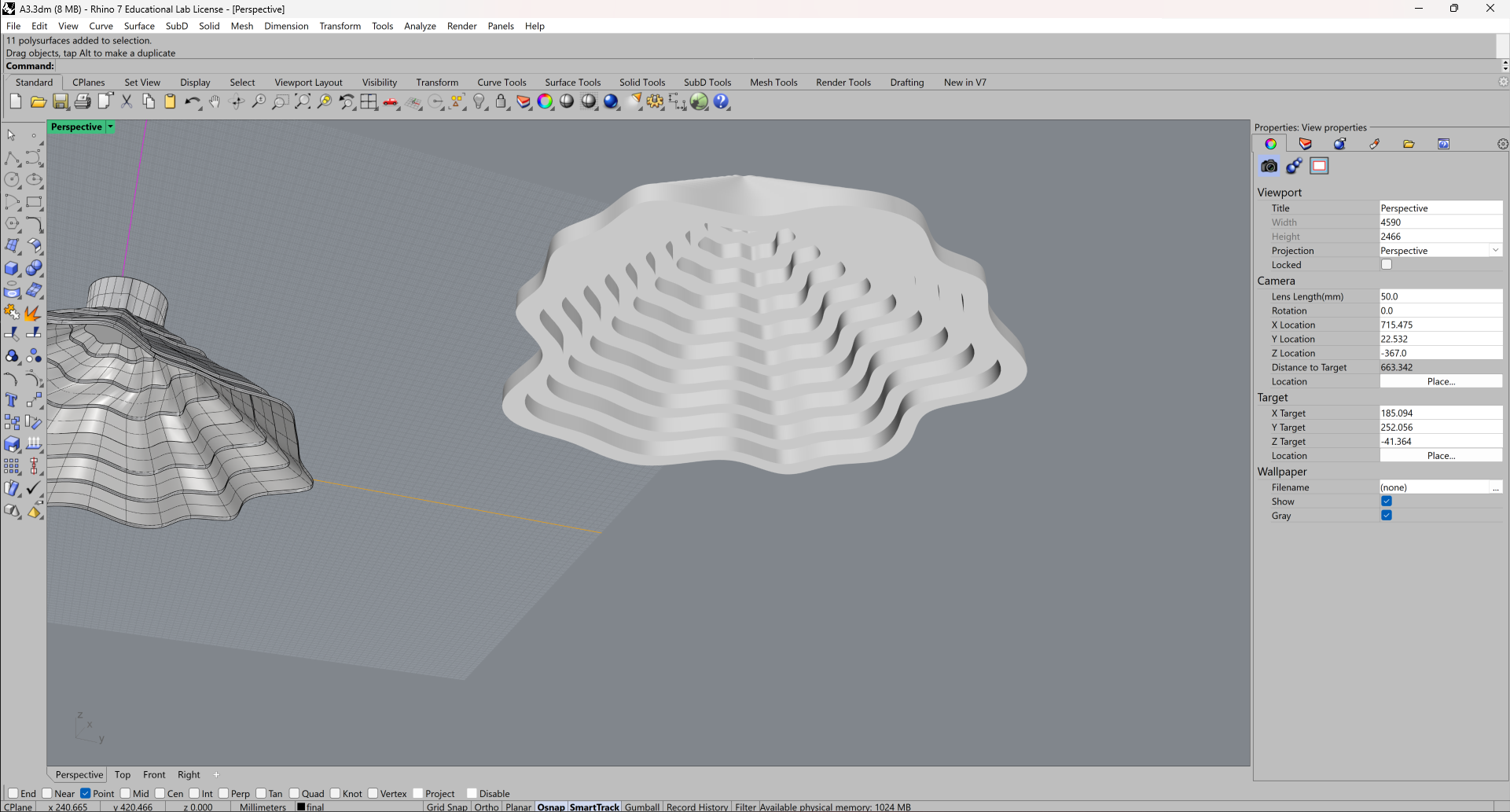This screenshot has width=1510, height=812.
Task: Enable the Cen osnap checkbox
Action: coord(160,793)
